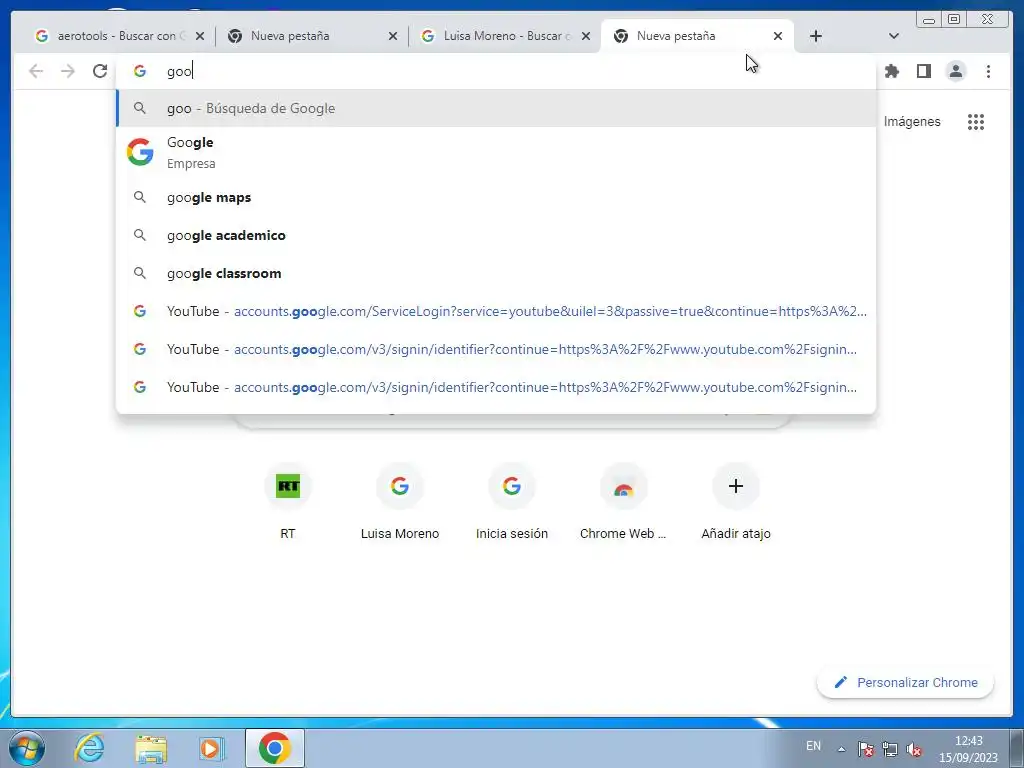Open the RT shortcut tile
Viewport: 1024px width, 768px height.
click(x=288, y=503)
